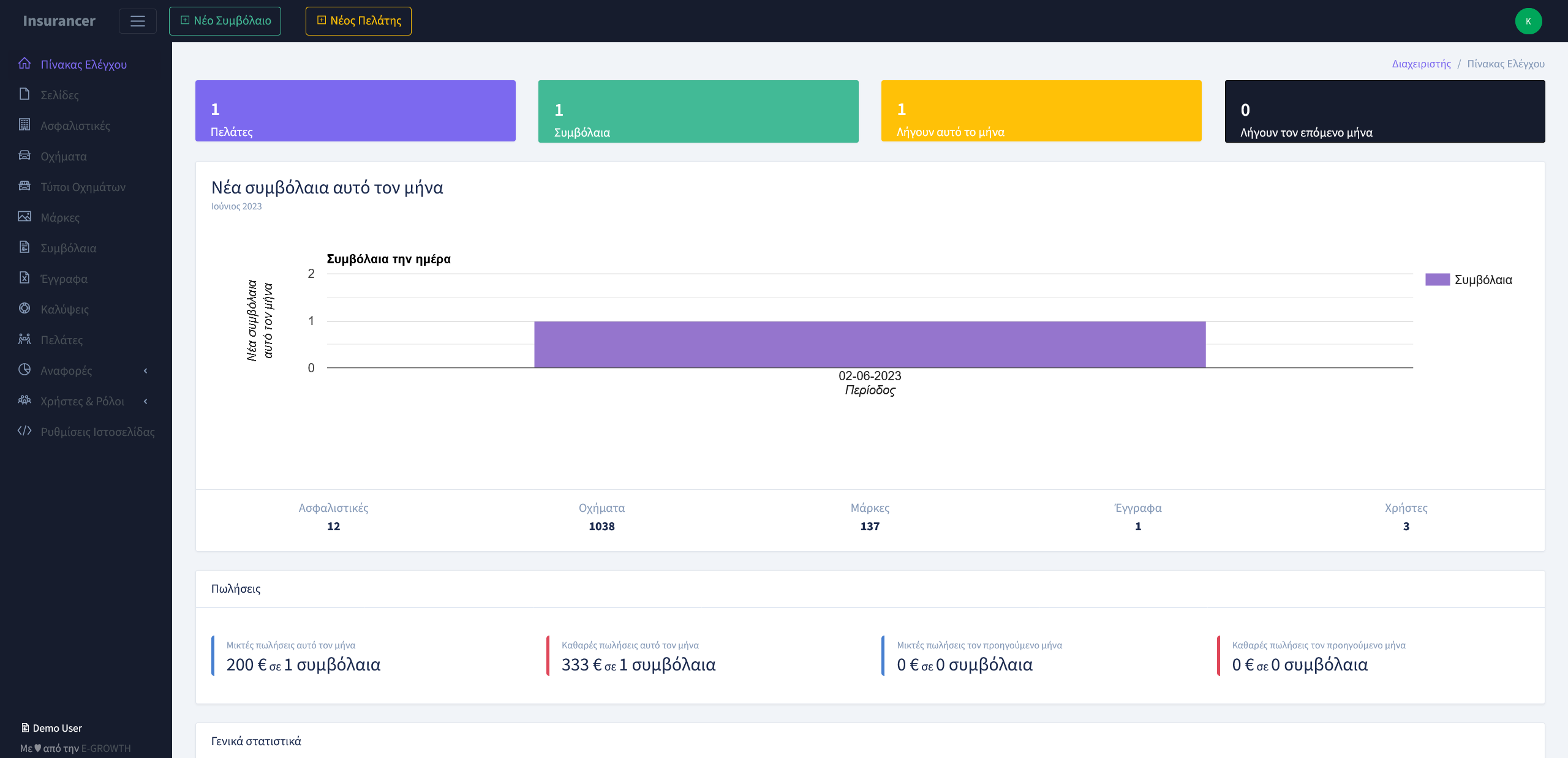The height and width of the screenshot is (758, 1568).
Task: Expand the Χρήστες & Ρόλοι submenu chevron
Action: tap(146, 401)
